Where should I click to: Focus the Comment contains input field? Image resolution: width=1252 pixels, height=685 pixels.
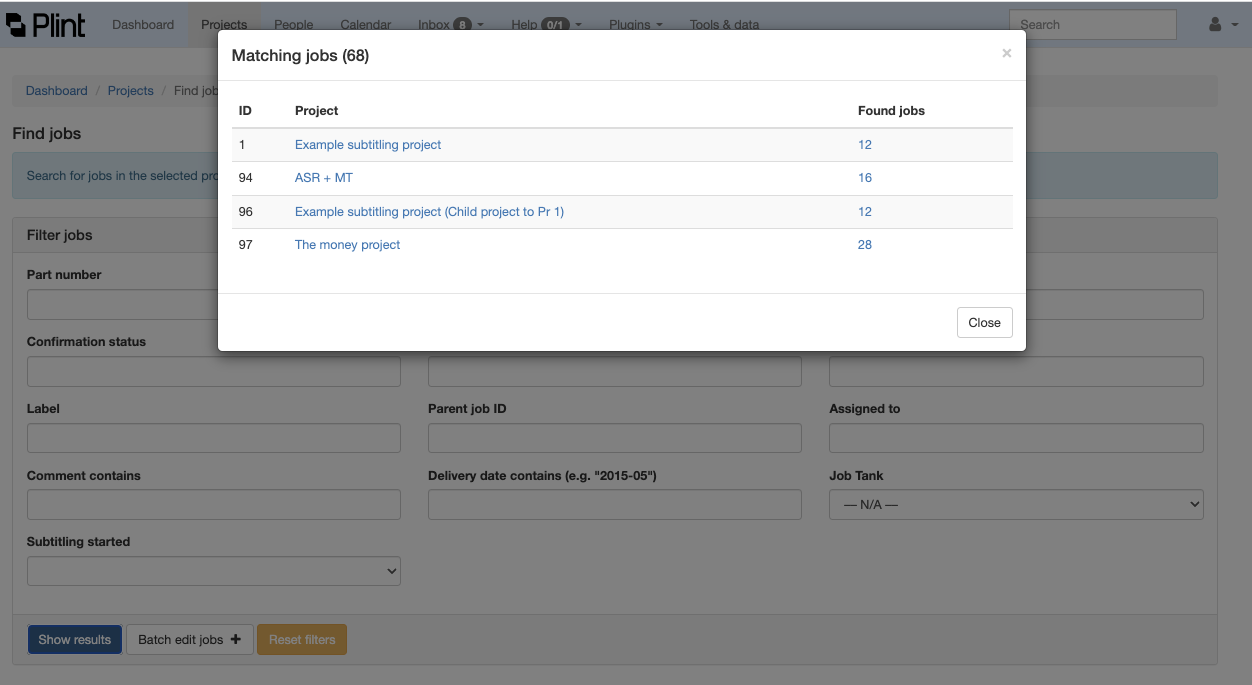click(214, 505)
